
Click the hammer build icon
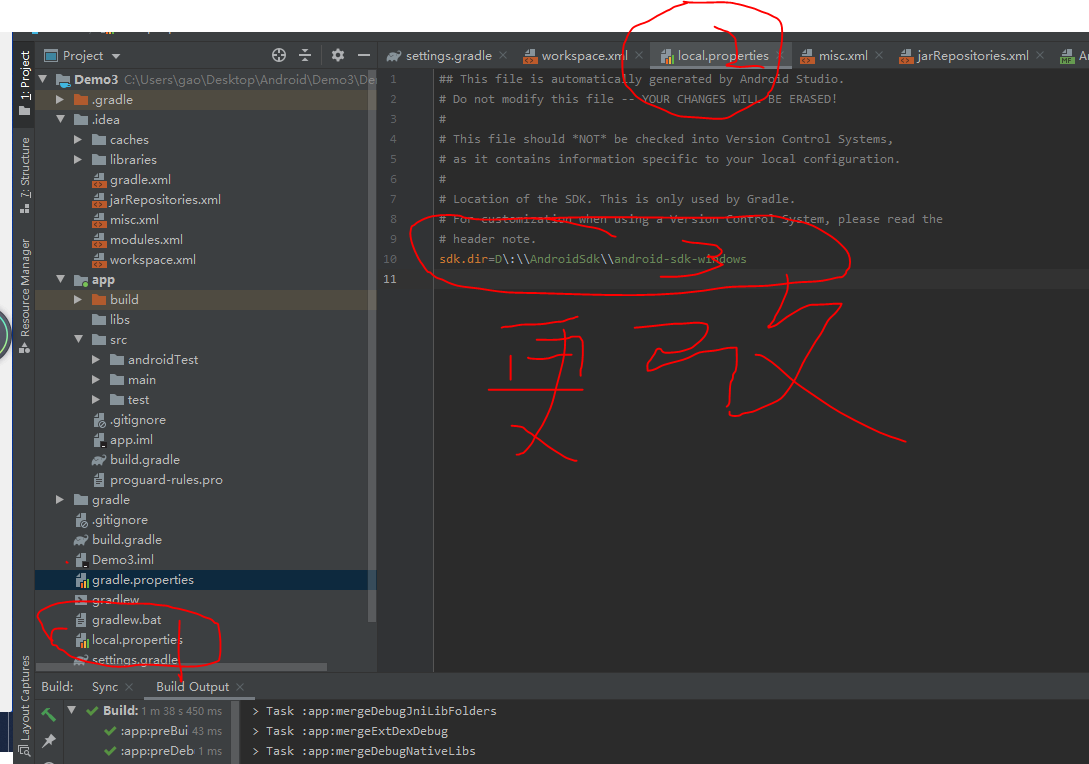pos(49,713)
